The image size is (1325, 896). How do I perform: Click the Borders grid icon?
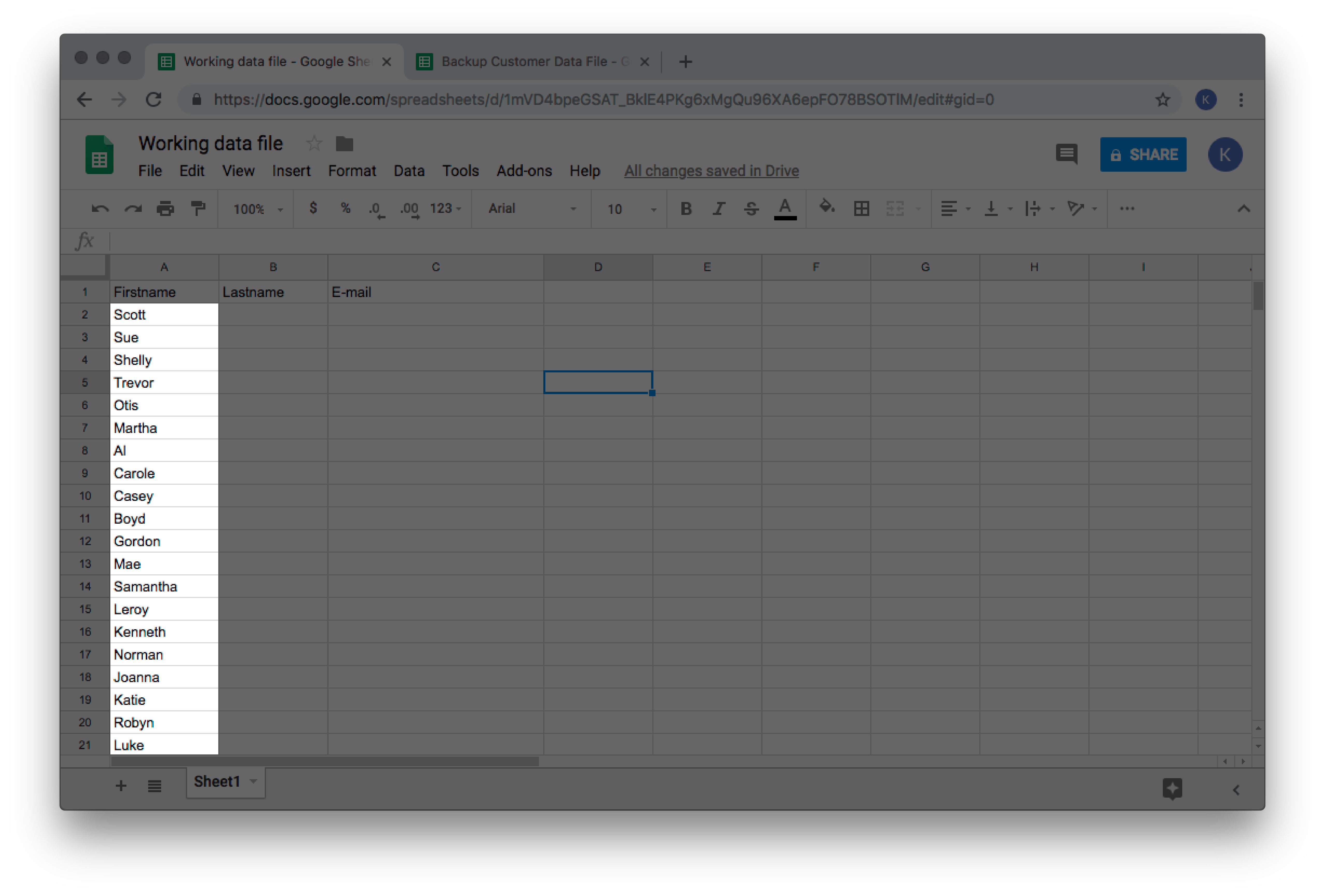coord(861,209)
